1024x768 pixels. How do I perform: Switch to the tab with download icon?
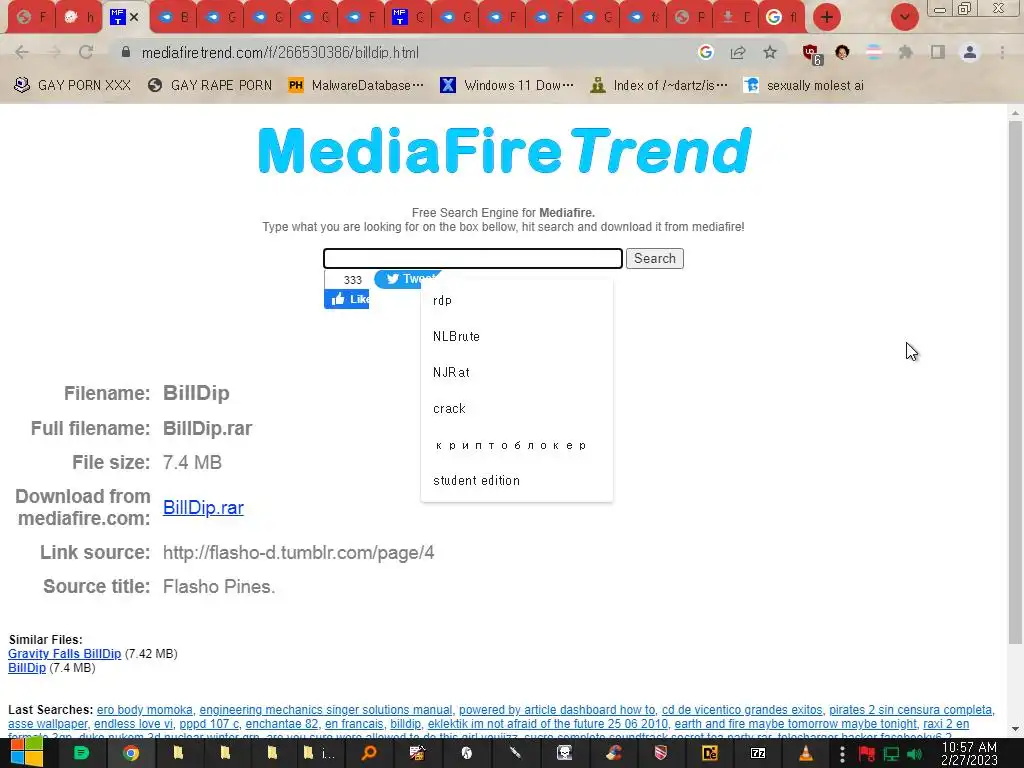point(736,18)
